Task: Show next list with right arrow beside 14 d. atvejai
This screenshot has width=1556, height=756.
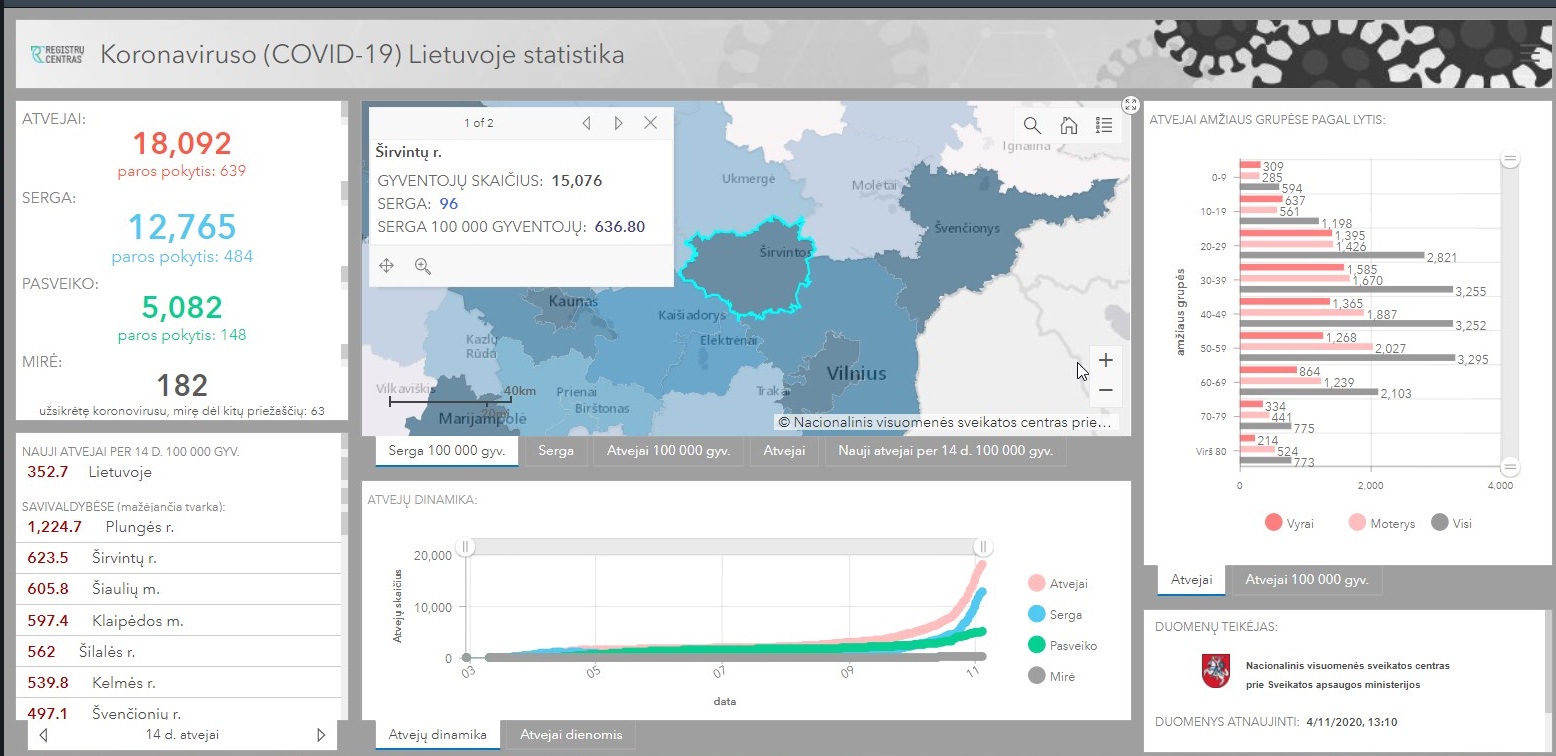Action: (321, 735)
